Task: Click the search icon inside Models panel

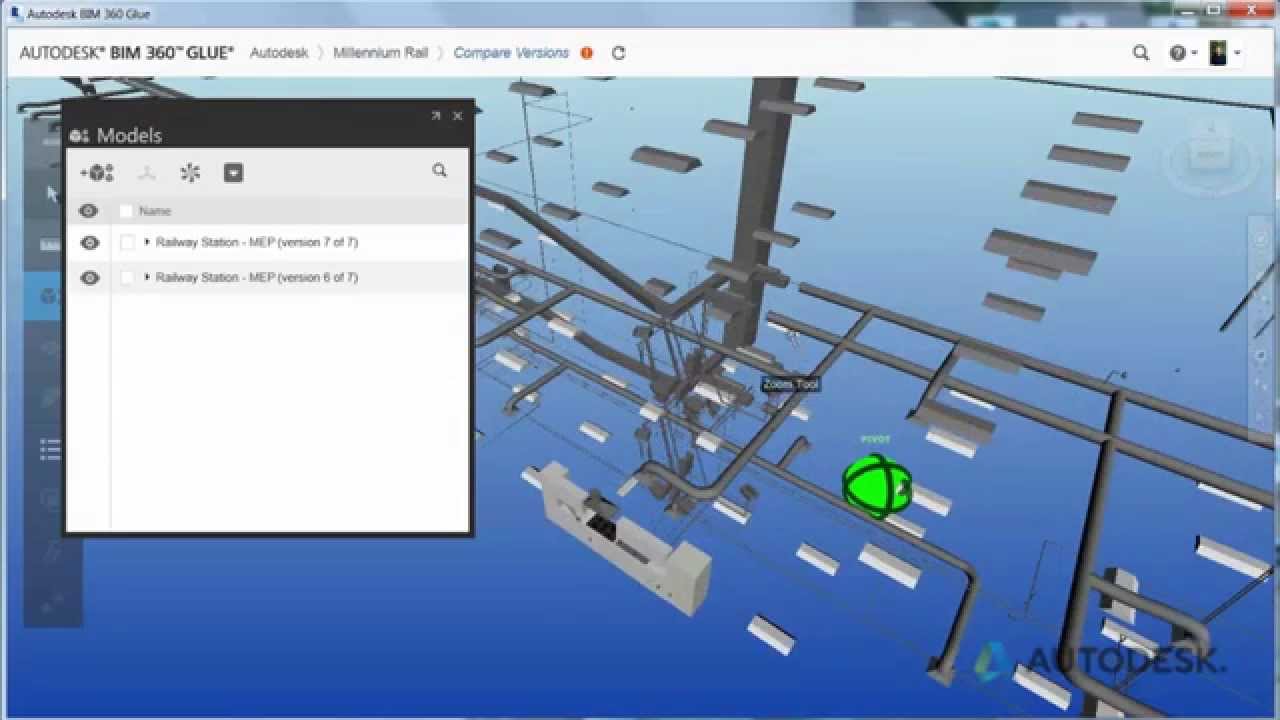Action: 439,171
